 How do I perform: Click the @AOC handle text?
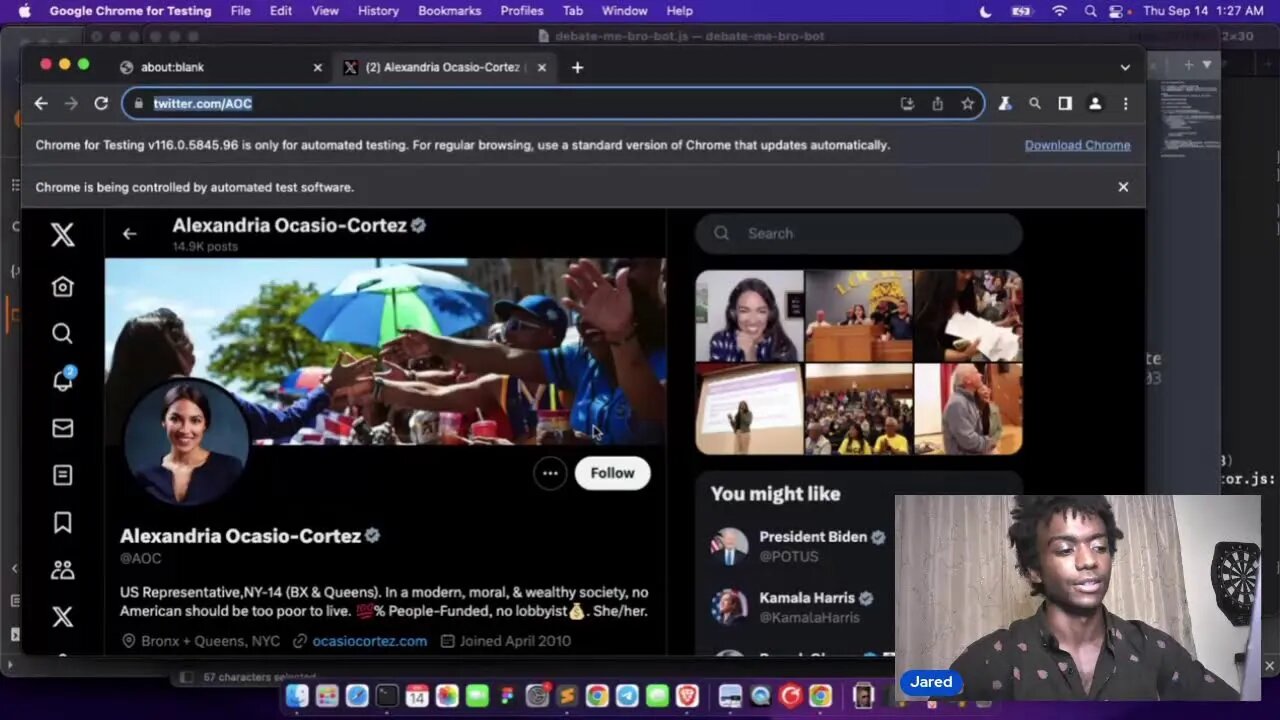141,558
